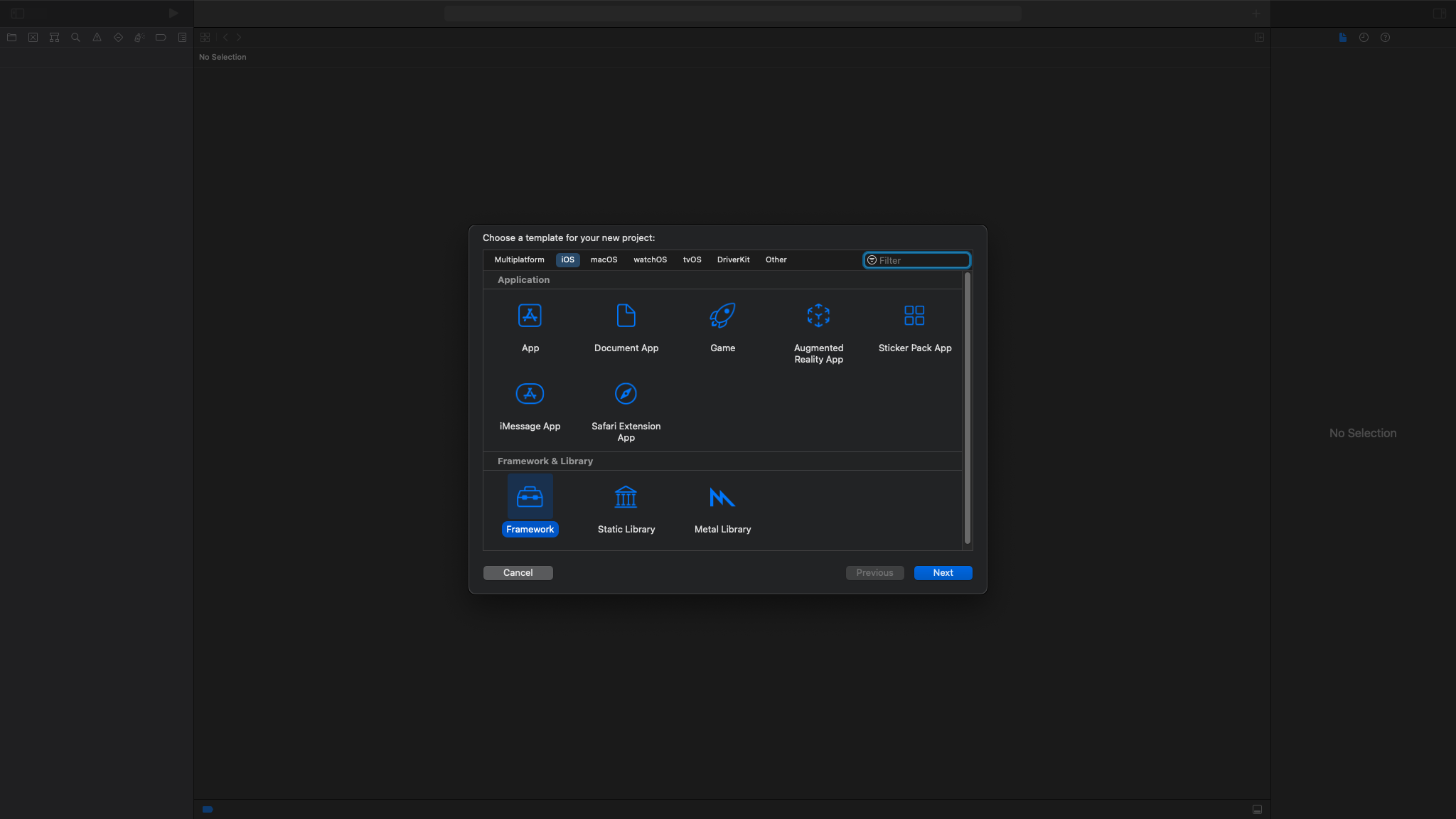1456x819 pixels.
Task: Click the Next button
Action: click(943, 573)
